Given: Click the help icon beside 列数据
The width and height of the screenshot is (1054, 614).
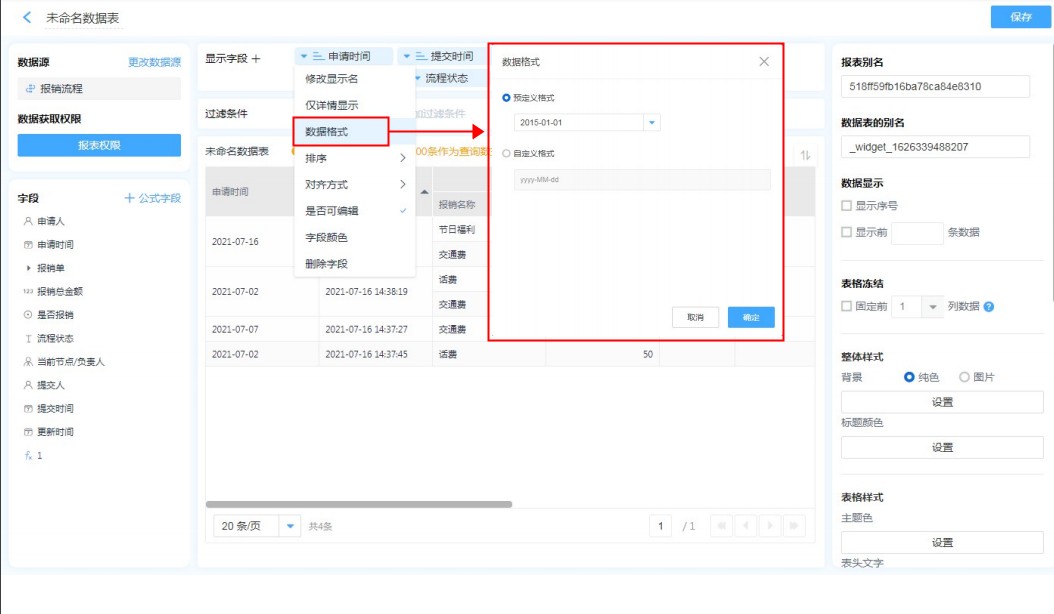Looking at the screenshot, I should [988, 307].
